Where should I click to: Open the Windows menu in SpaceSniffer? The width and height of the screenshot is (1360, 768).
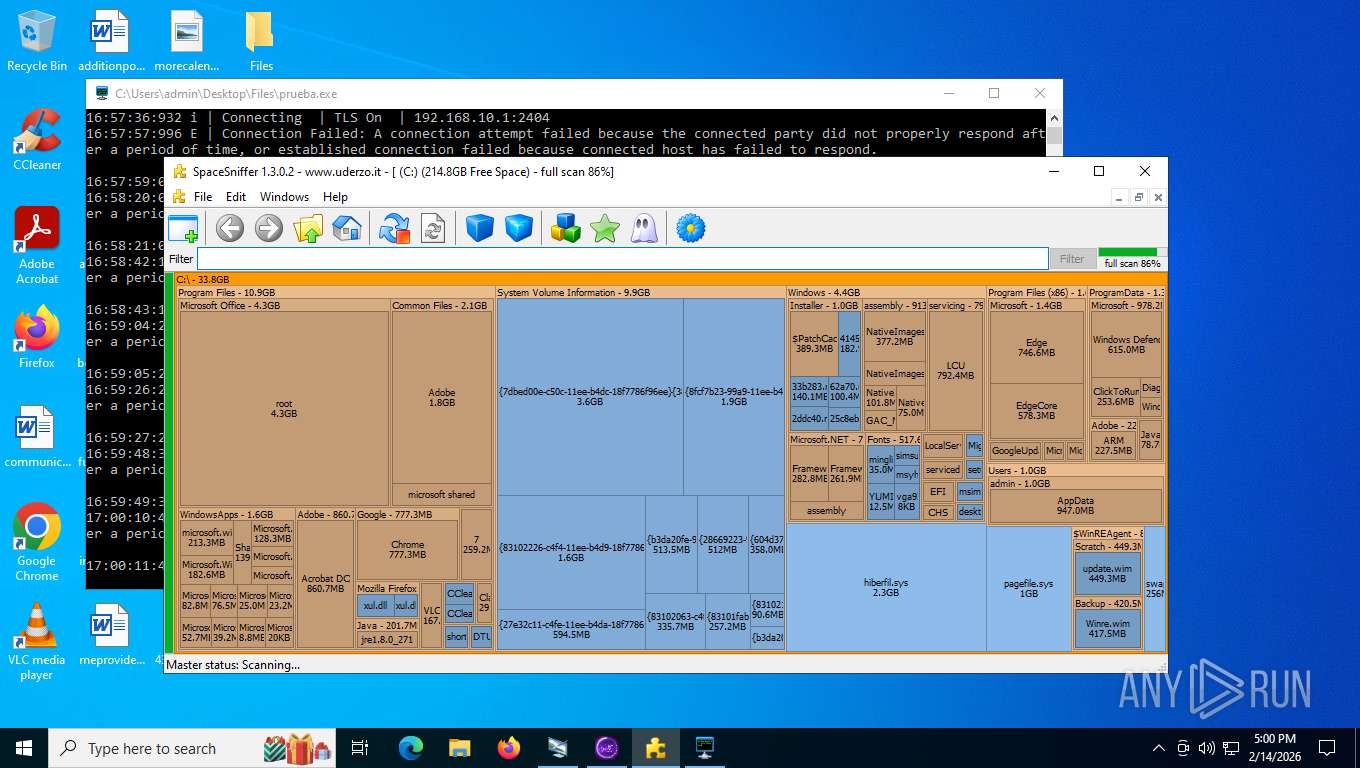pyautogui.click(x=285, y=197)
